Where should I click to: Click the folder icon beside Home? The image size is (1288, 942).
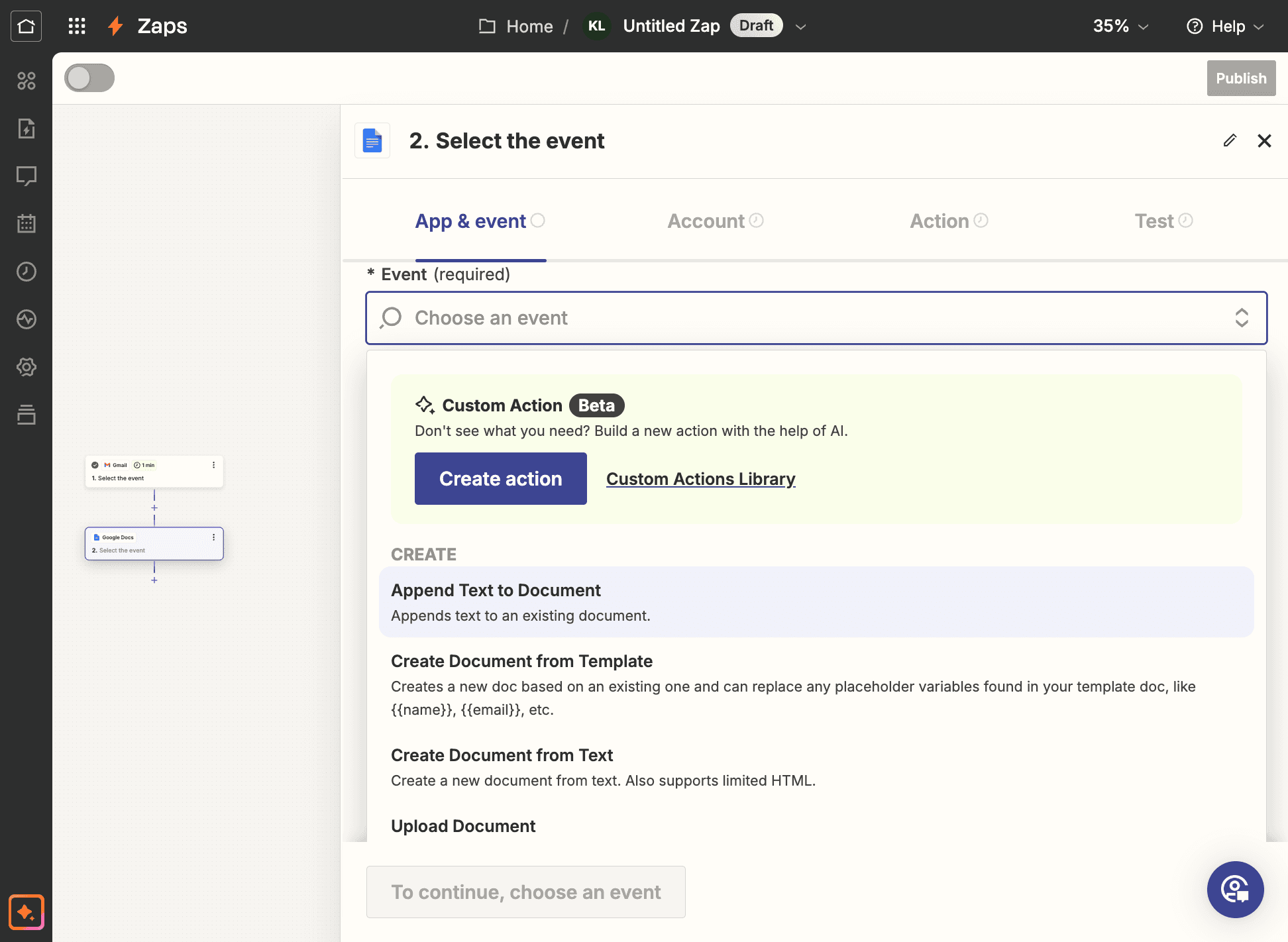click(x=487, y=26)
